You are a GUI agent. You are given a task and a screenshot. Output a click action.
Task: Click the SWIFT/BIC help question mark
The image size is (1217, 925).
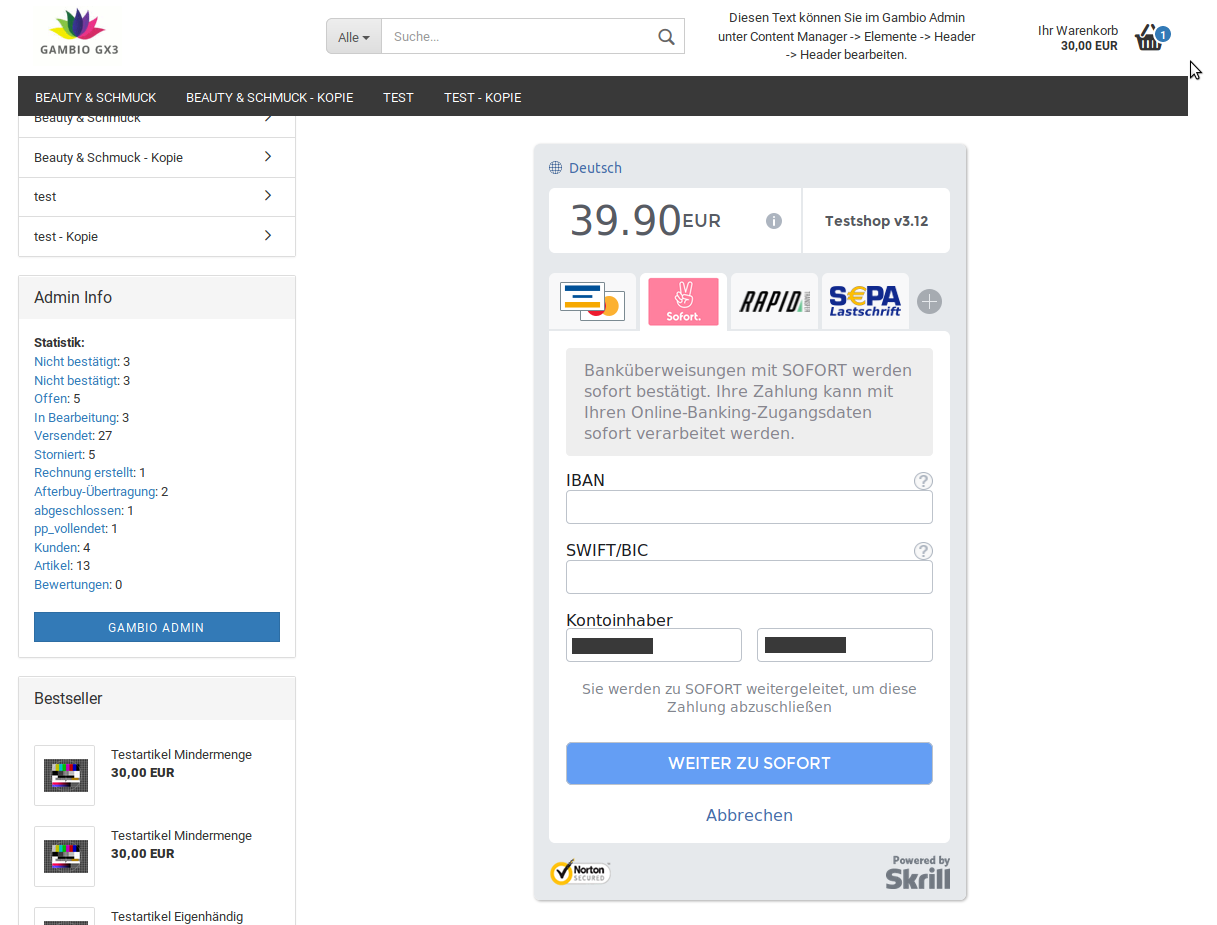tap(923, 551)
